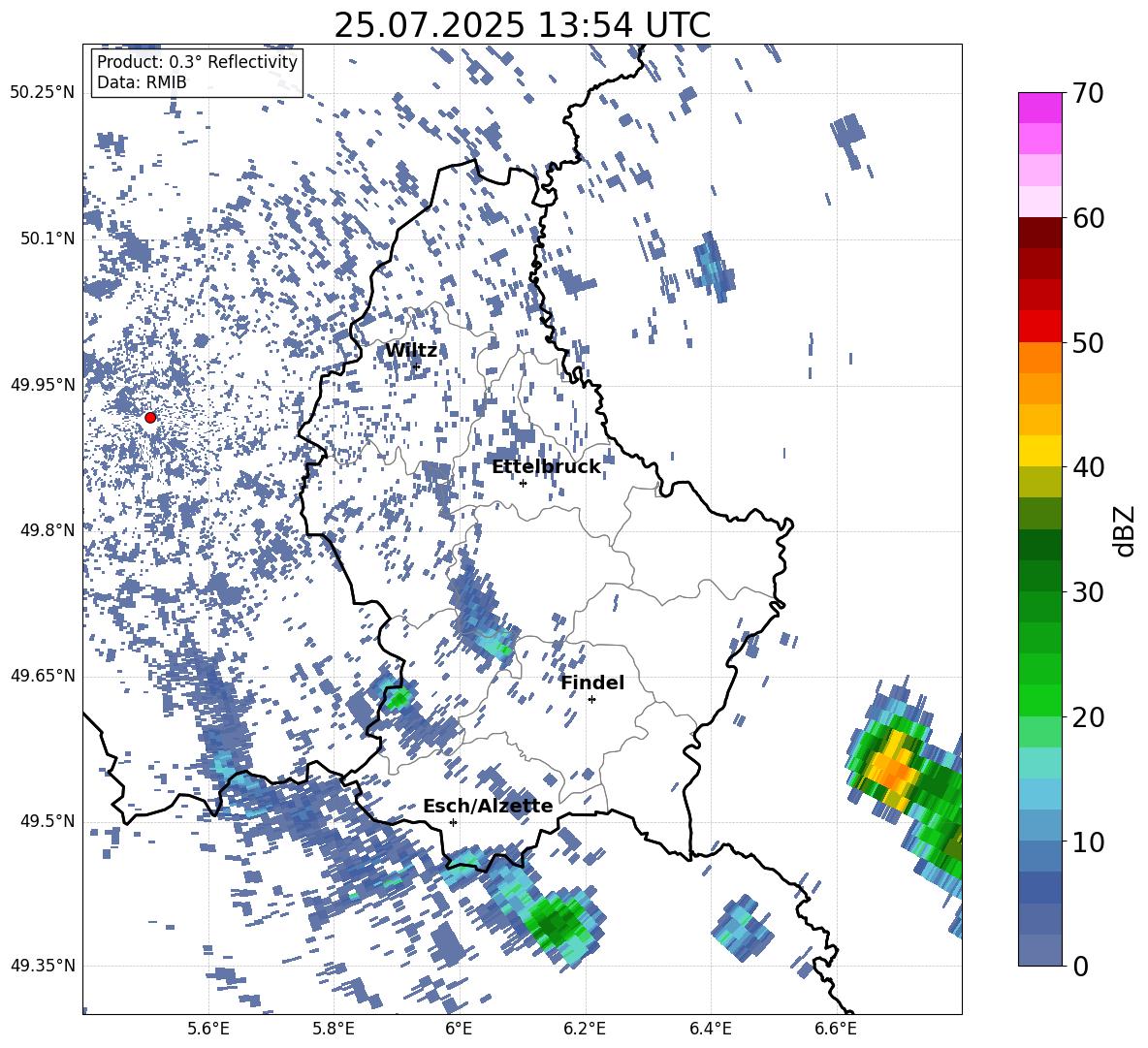The image size is (1148, 1048).
Task: Click the 10 tick on the colorbar
Action: pyautogui.click(x=1088, y=842)
